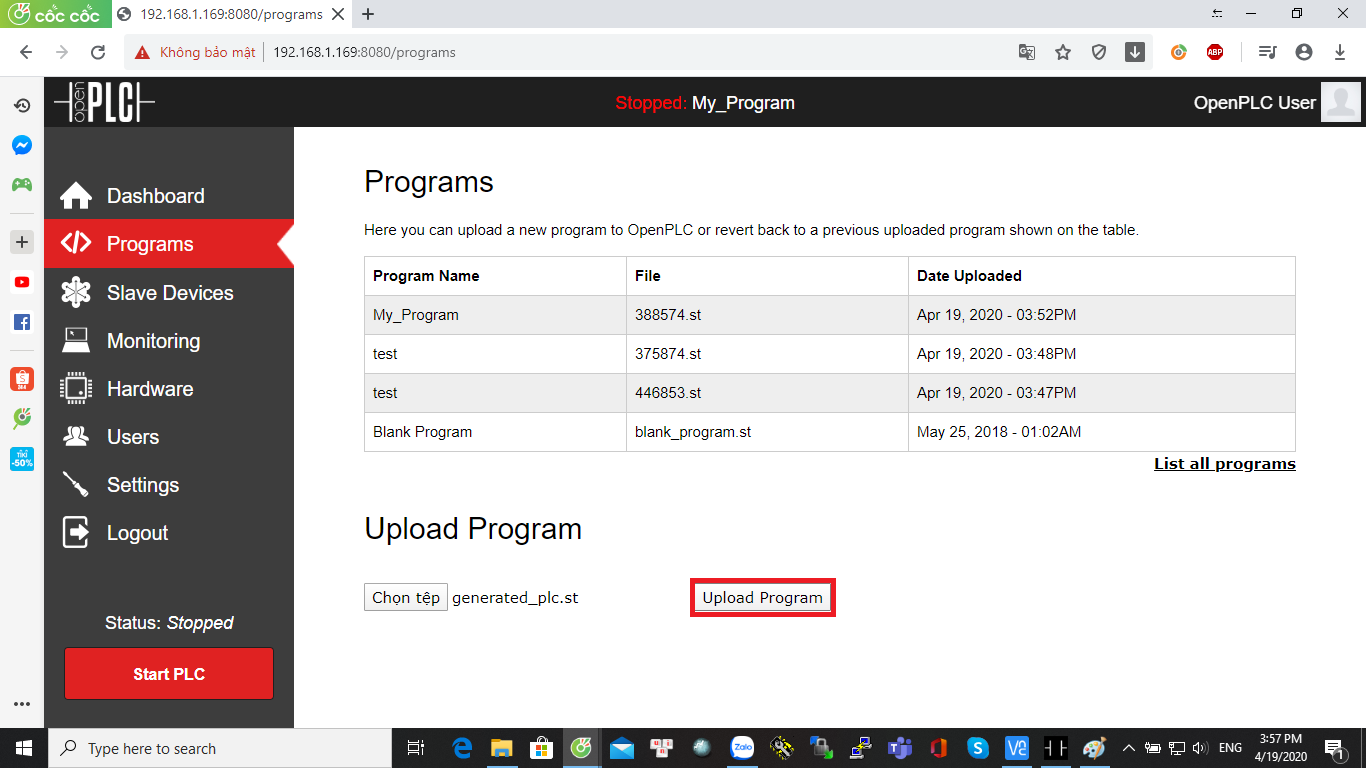
Task: Open the Dashboard page from sidebar
Action: (x=155, y=196)
